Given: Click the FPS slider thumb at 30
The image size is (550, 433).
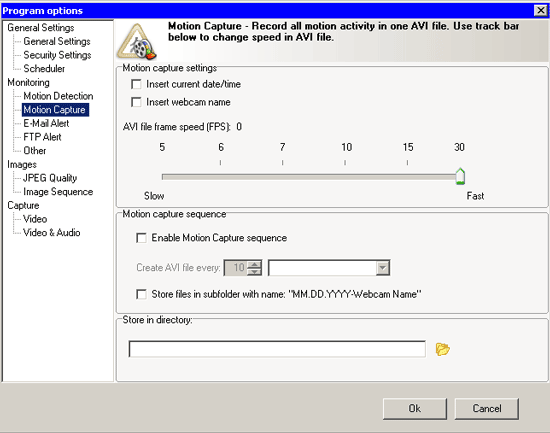Looking at the screenshot, I should tap(460, 176).
